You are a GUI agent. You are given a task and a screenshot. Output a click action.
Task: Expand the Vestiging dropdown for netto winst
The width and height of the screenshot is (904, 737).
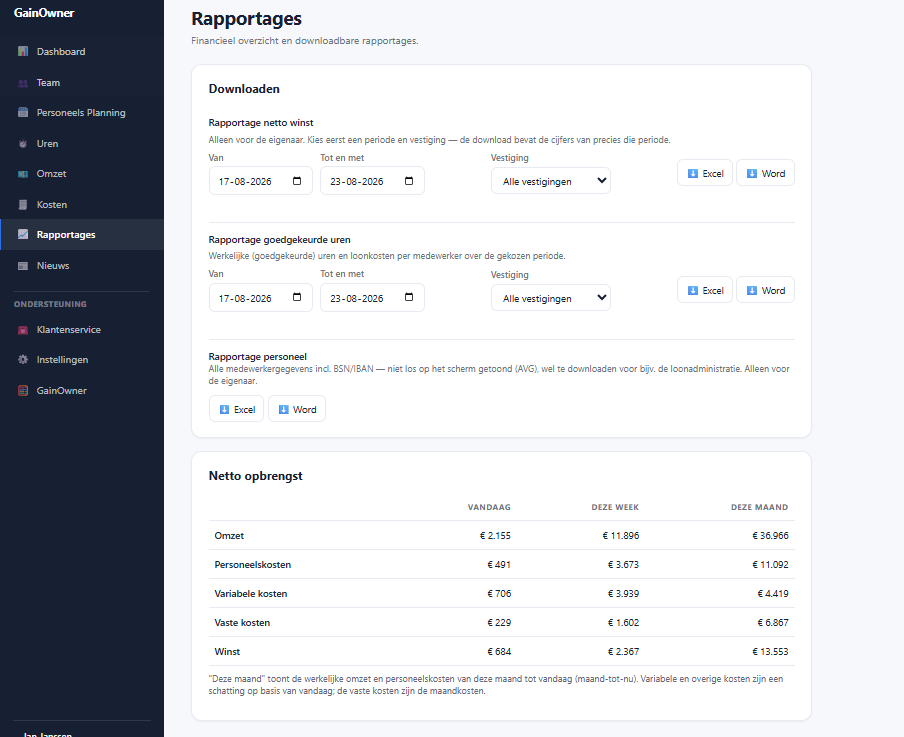[x=551, y=181]
